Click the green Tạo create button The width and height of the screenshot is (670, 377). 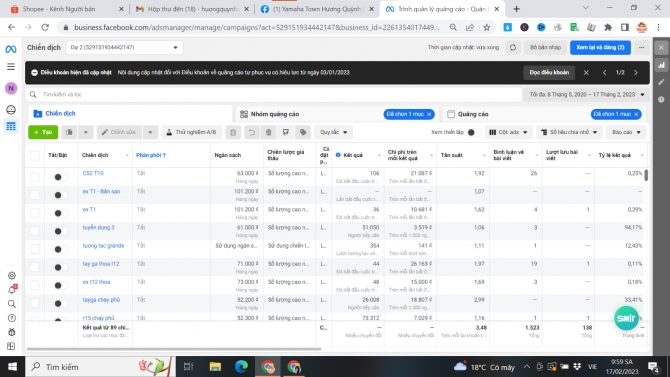[43, 133]
